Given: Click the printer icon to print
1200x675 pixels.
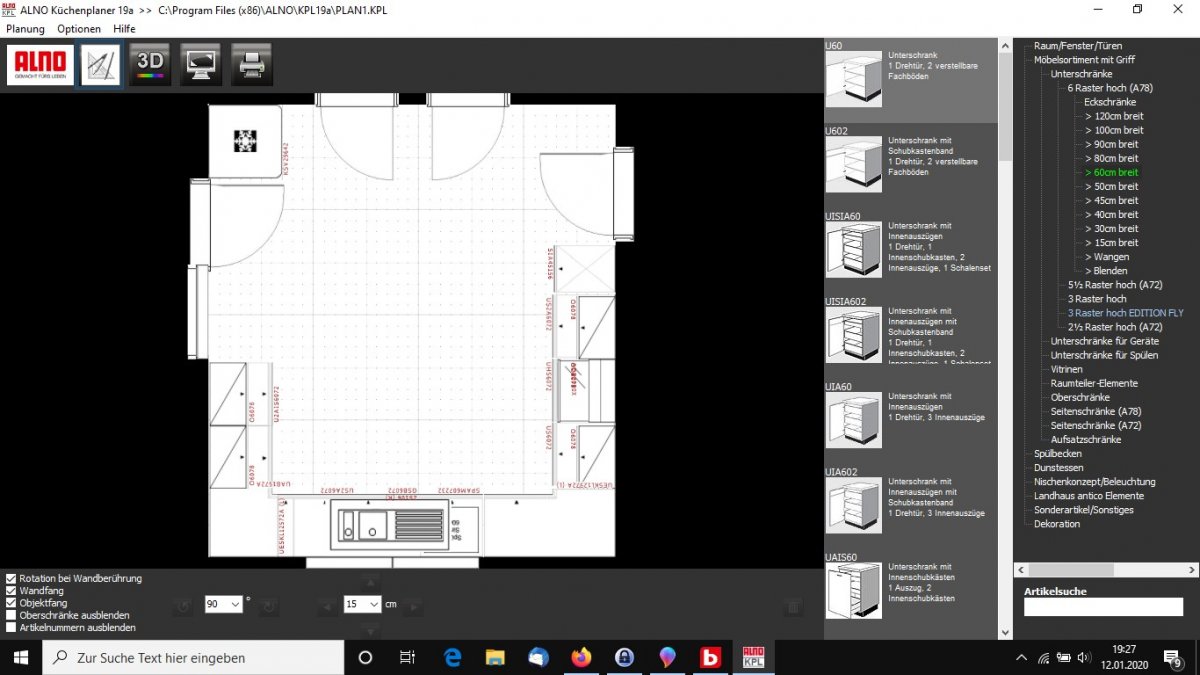Looking at the screenshot, I should [250, 65].
